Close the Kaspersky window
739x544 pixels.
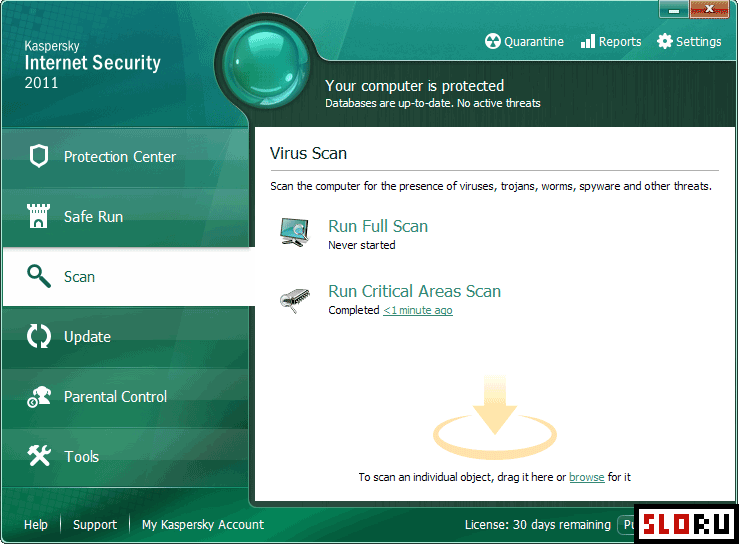[x=708, y=9]
